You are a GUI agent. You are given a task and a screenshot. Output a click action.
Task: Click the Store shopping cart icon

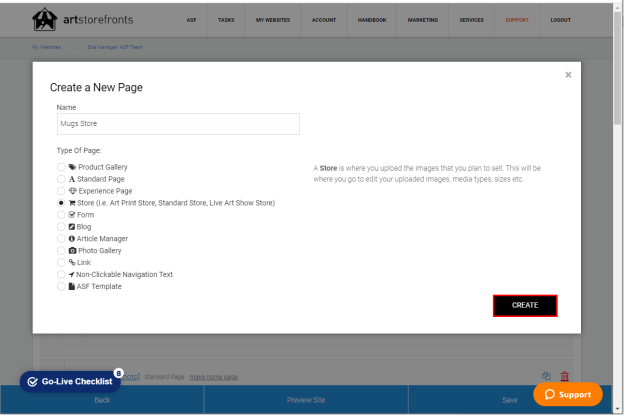click(x=72, y=203)
